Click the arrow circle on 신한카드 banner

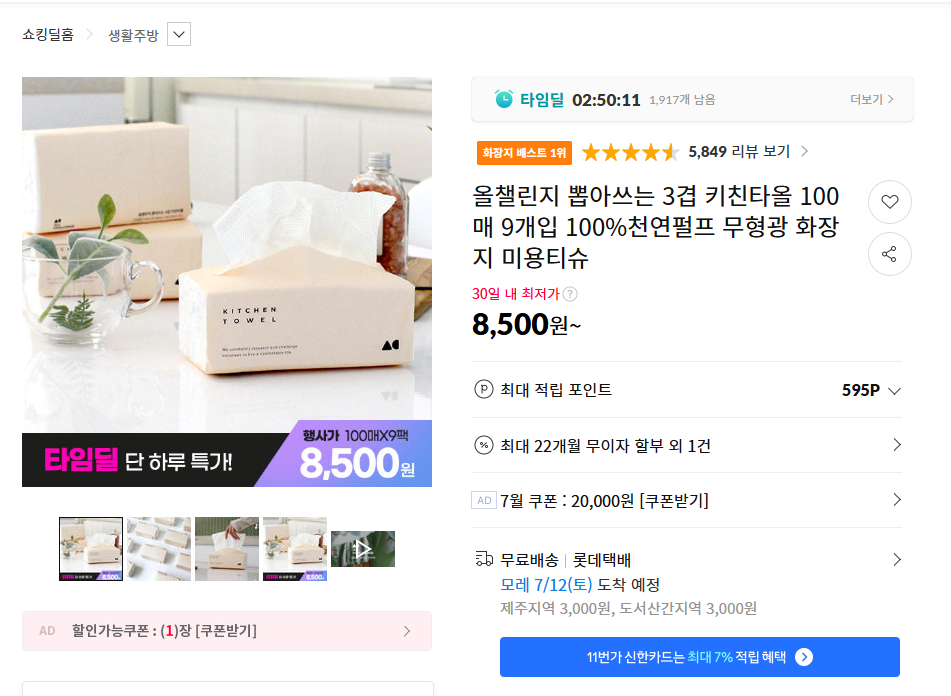click(804, 657)
